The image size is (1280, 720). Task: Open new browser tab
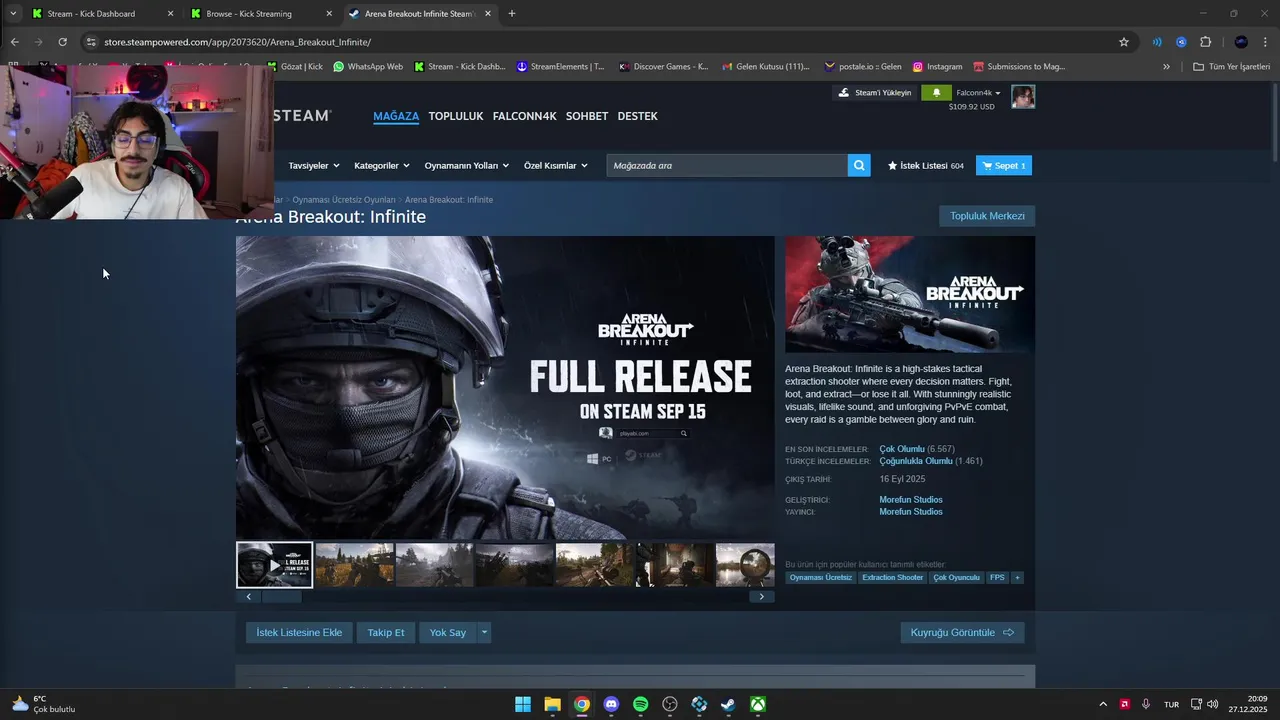512,14
